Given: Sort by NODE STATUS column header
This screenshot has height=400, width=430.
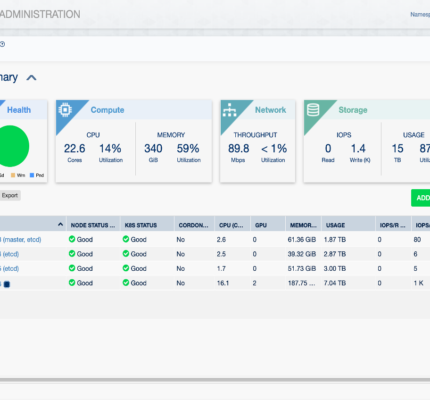Looking at the screenshot, I should (x=93, y=225).
